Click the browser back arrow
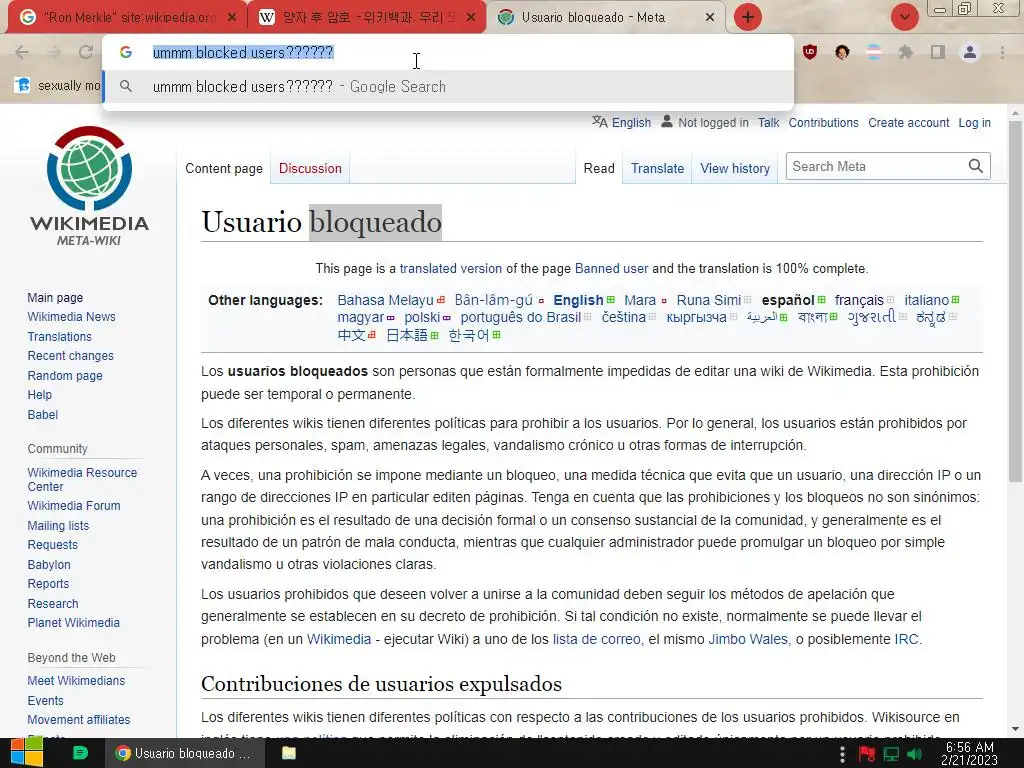Image resolution: width=1024 pixels, height=768 pixels. click(x=22, y=52)
